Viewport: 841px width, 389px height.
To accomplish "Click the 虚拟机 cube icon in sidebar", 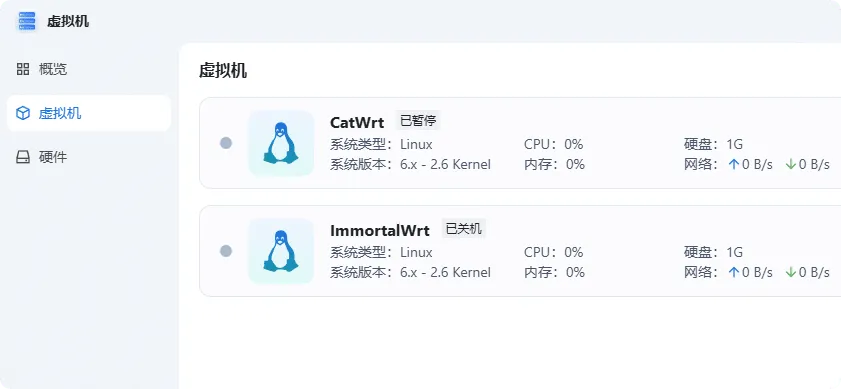I will [x=23, y=113].
